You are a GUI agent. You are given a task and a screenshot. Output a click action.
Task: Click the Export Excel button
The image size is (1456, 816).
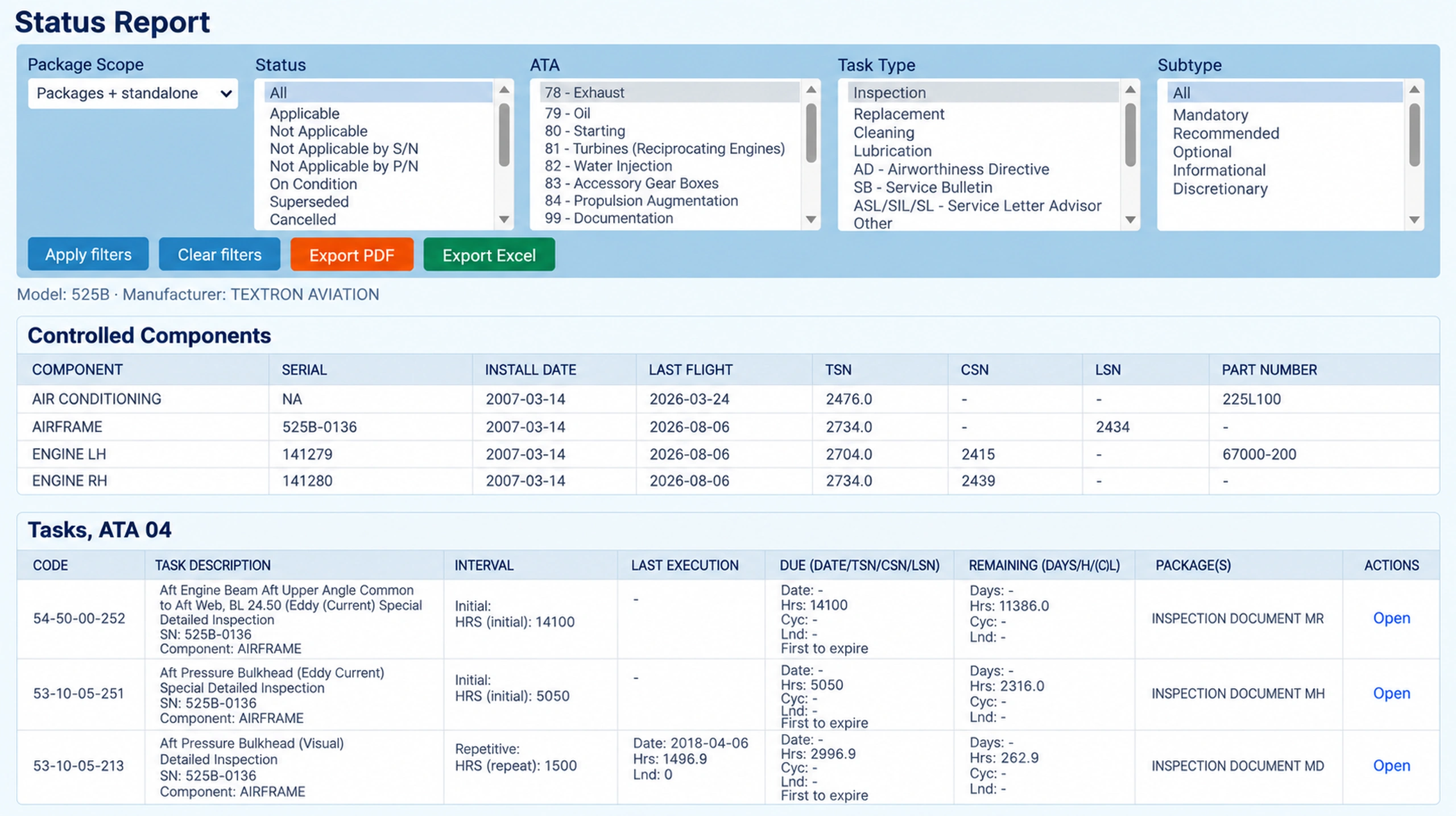489,255
